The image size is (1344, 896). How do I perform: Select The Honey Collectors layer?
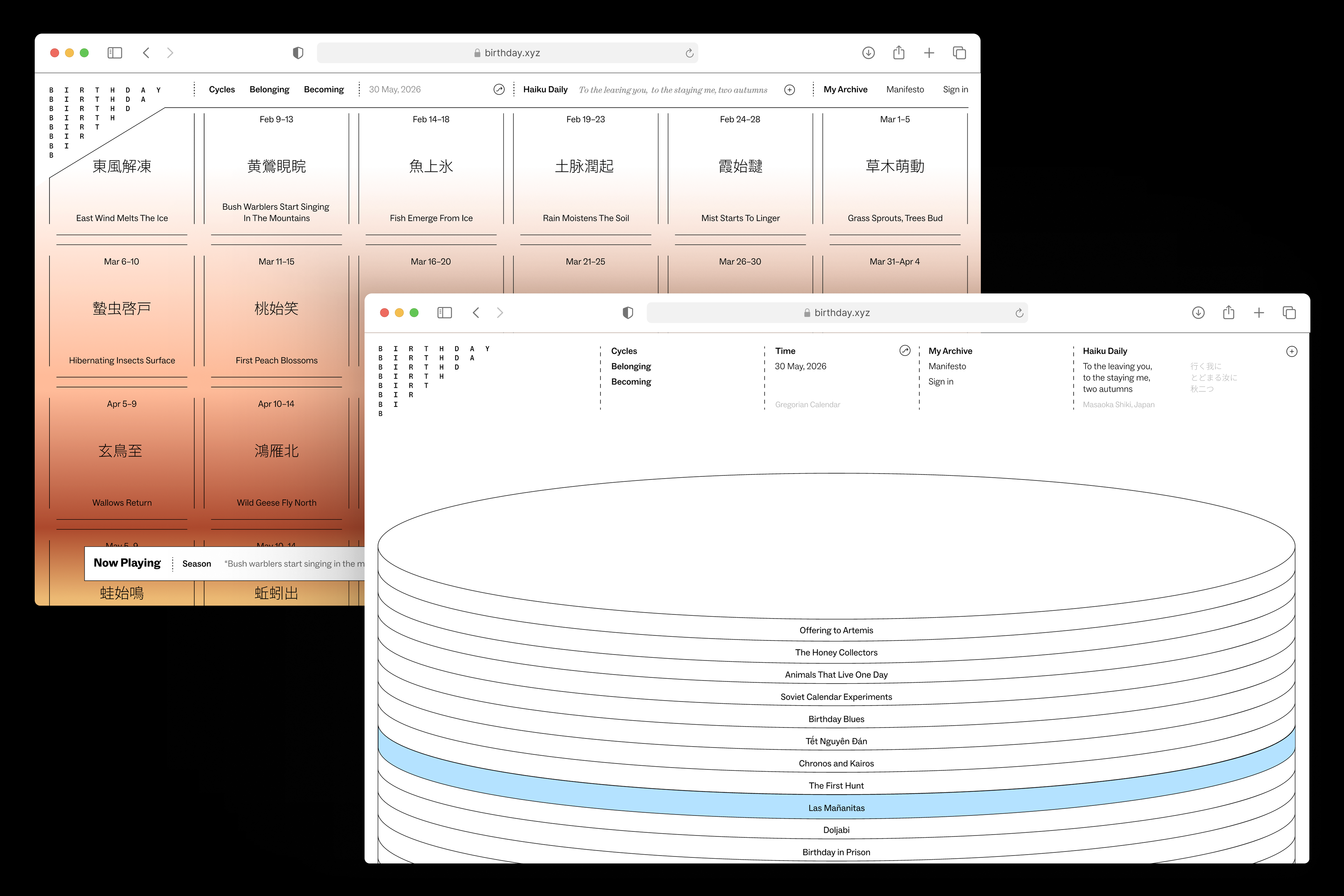(x=836, y=653)
